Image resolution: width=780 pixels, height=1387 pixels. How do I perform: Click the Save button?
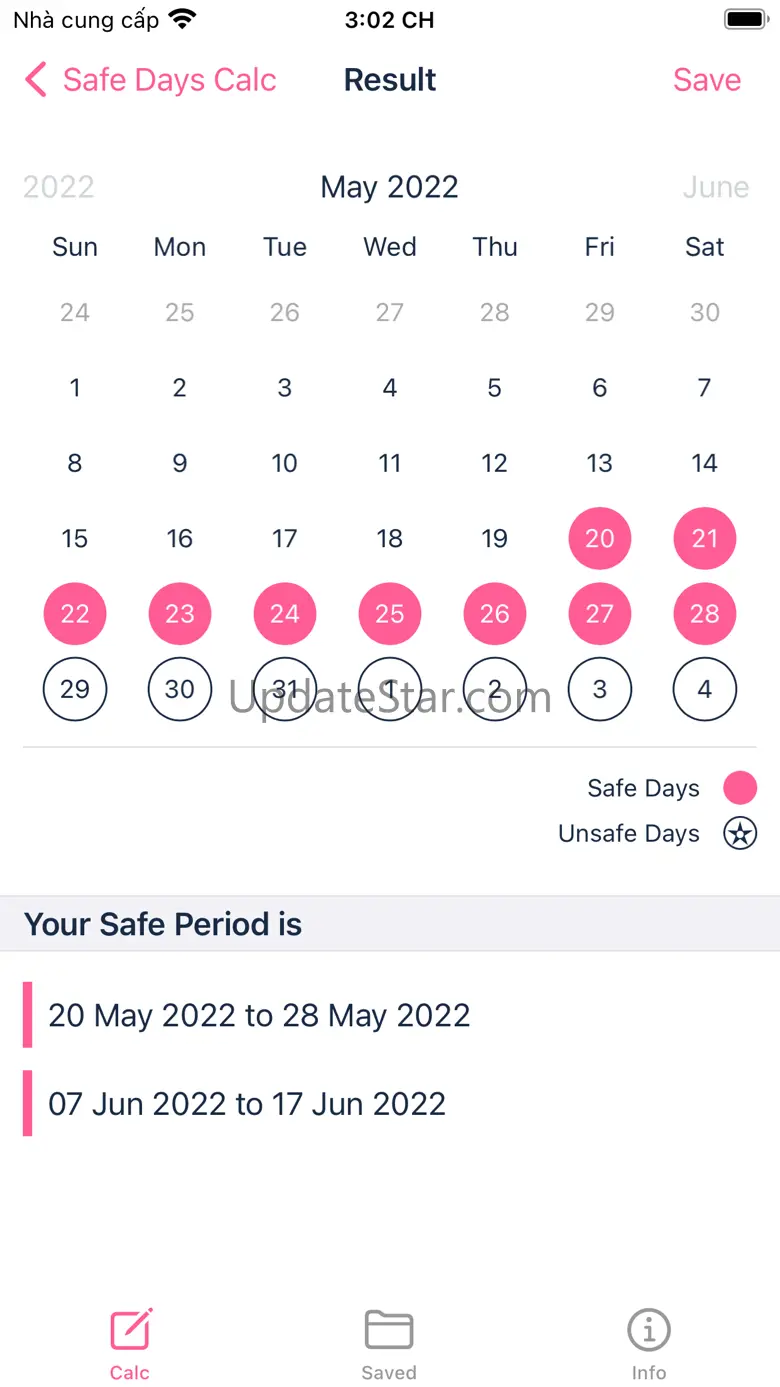707,80
